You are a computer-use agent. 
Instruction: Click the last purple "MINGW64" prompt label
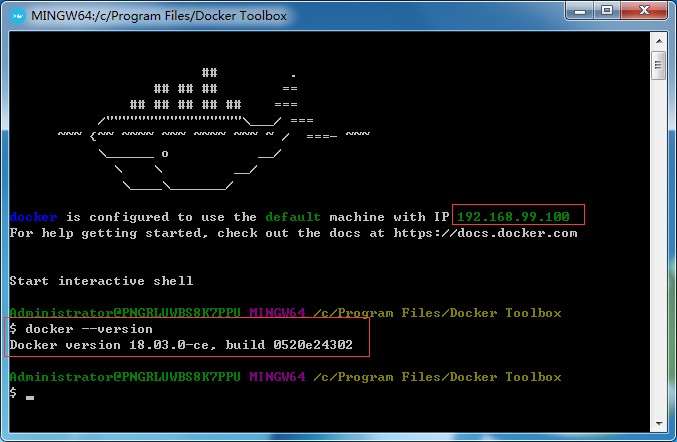coord(277,377)
